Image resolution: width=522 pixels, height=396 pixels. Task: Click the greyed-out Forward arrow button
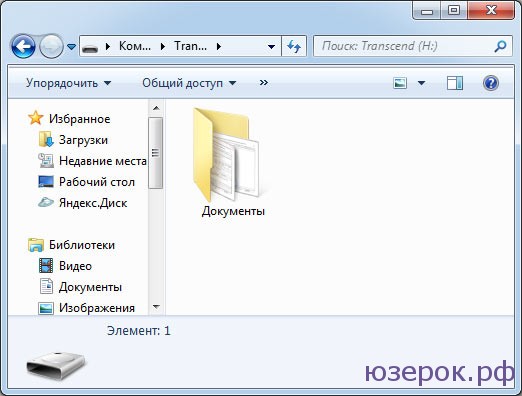[x=51, y=46]
